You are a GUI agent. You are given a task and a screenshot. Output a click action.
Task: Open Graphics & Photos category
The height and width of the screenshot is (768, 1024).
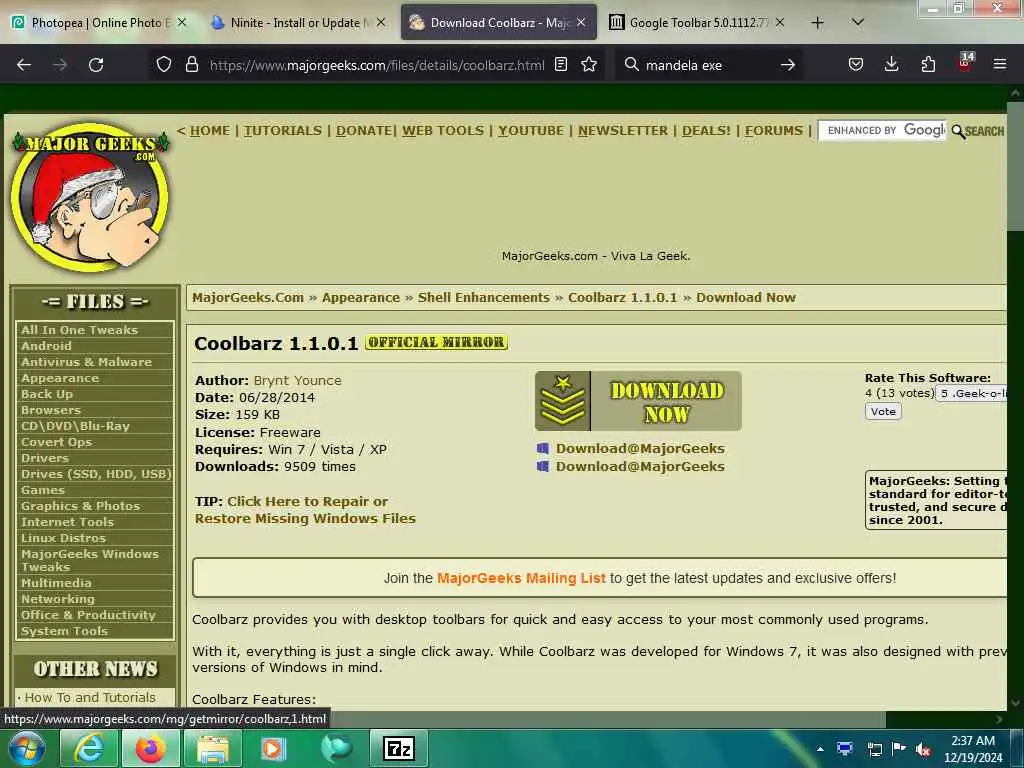point(80,506)
